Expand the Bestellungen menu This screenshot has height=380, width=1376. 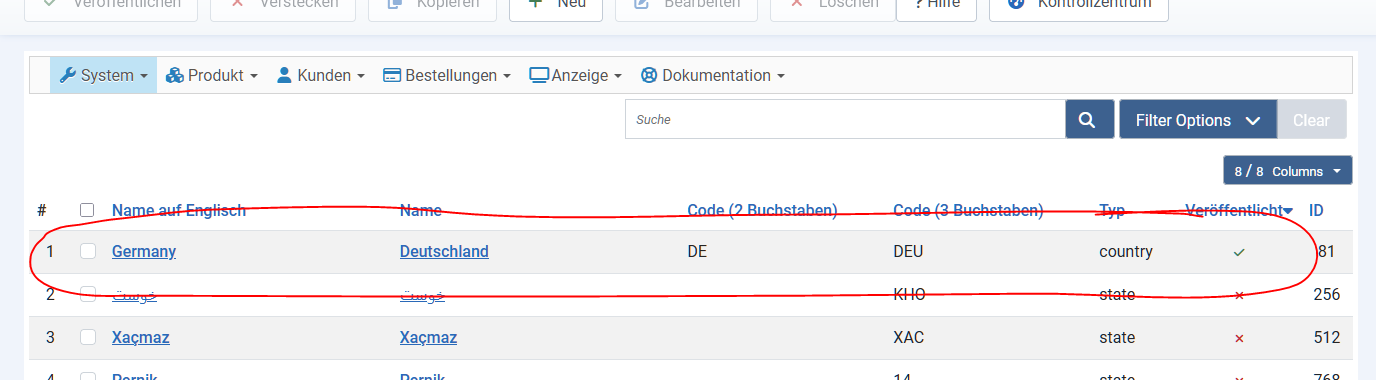click(x=446, y=75)
